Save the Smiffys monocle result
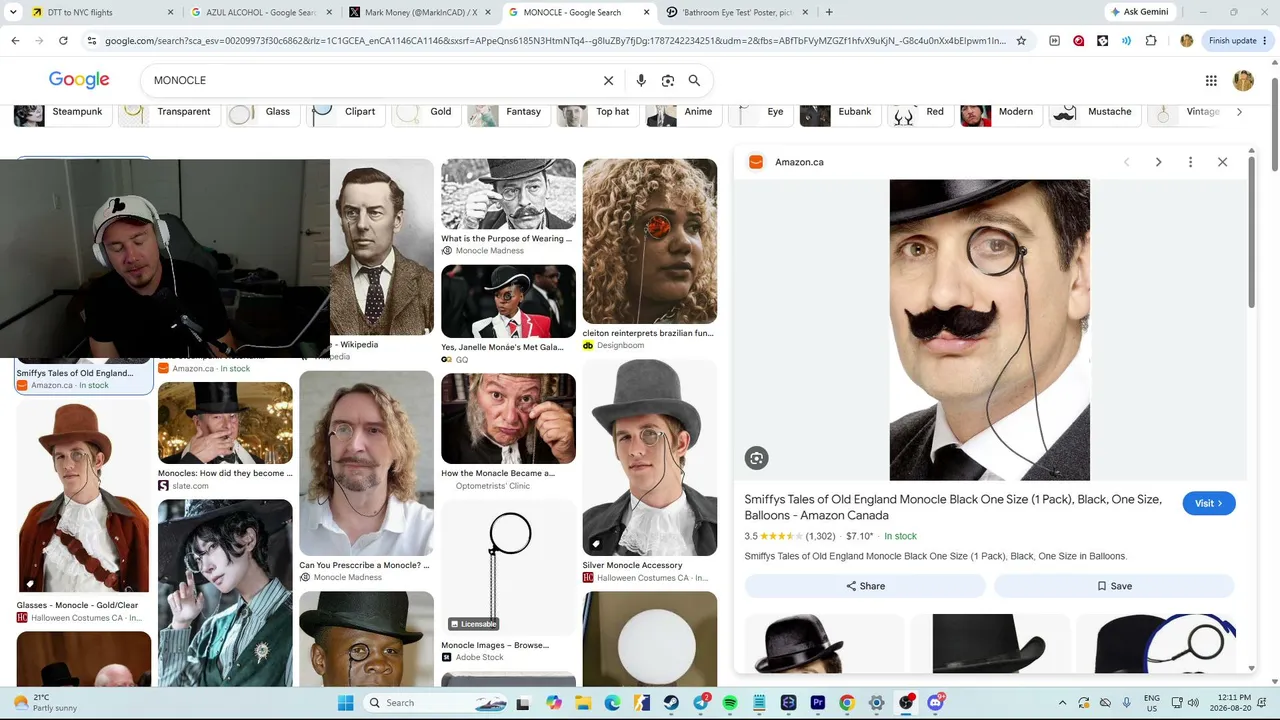The width and height of the screenshot is (1280, 720). pyautogui.click(x=1114, y=586)
